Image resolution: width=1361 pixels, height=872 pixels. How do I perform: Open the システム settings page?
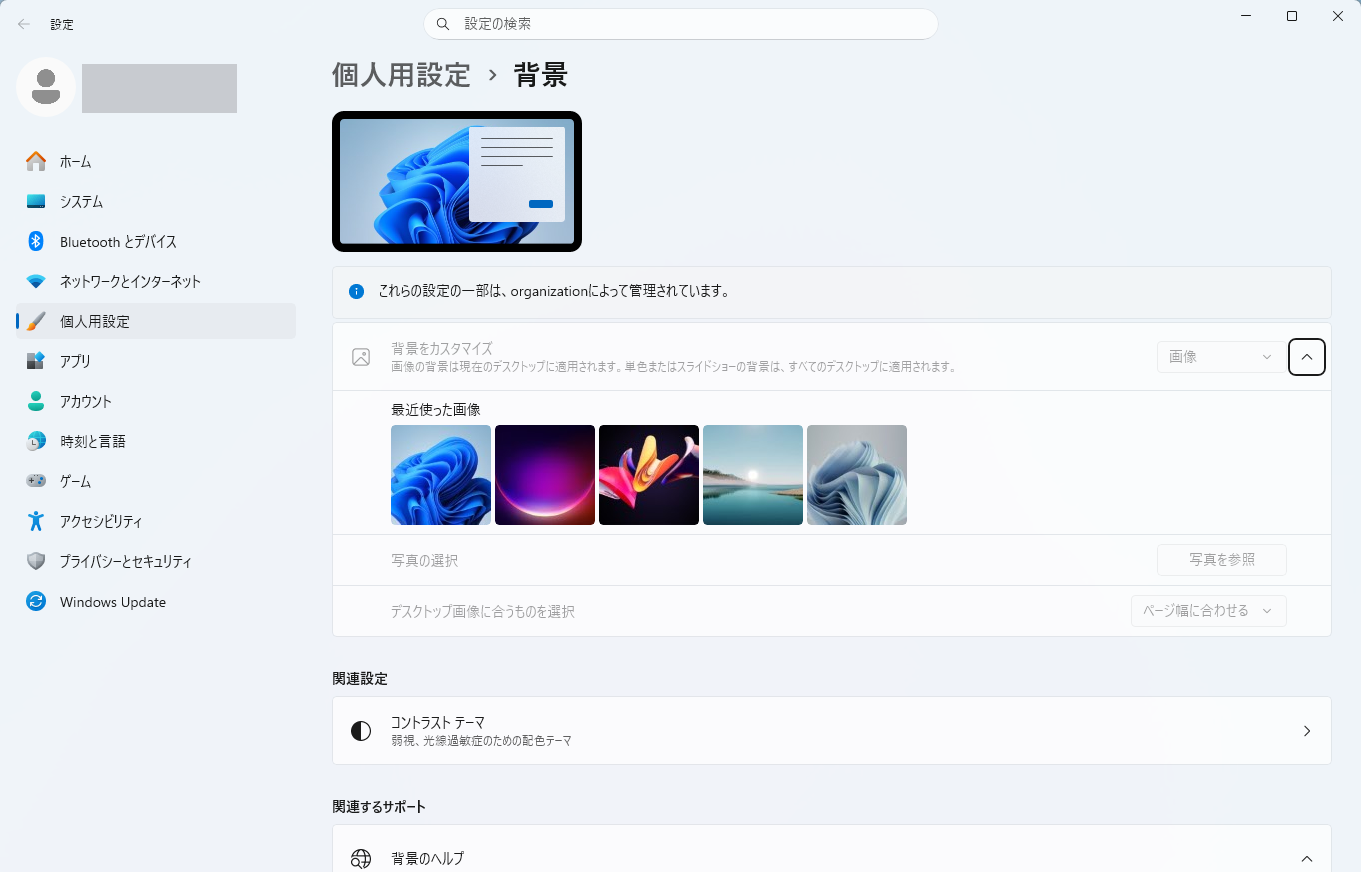[x=156, y=201]
